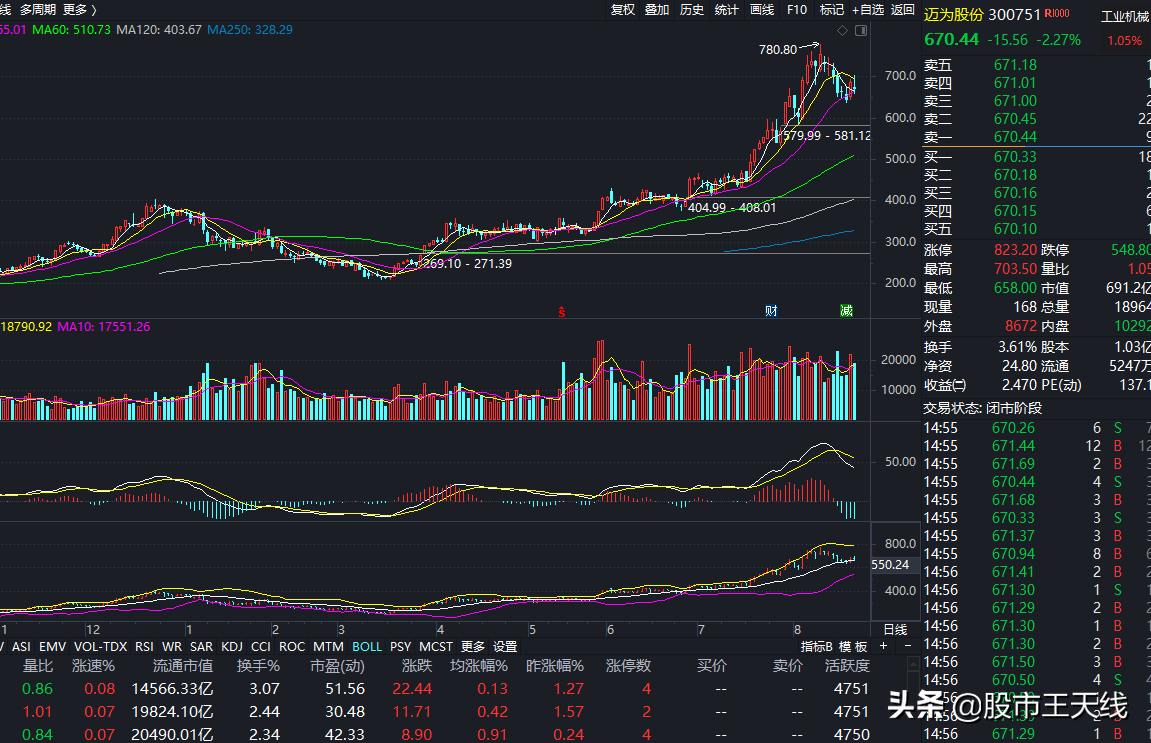
Task: Sort table by 量比 column
Action: [37, 666]
